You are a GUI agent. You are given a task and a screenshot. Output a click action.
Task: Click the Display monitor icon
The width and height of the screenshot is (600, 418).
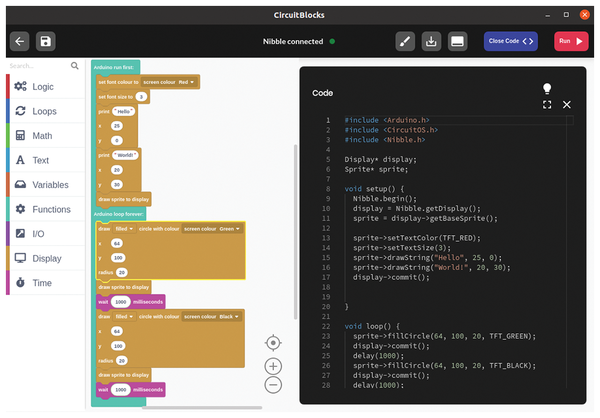pos(20,258)
